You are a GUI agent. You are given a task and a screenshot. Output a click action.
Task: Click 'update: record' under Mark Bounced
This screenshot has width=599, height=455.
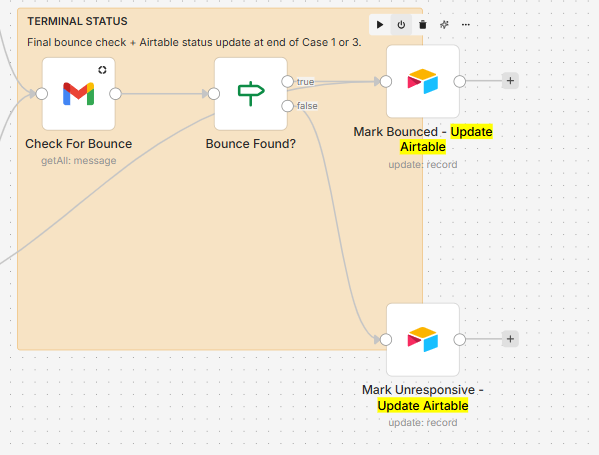(423, 165)
